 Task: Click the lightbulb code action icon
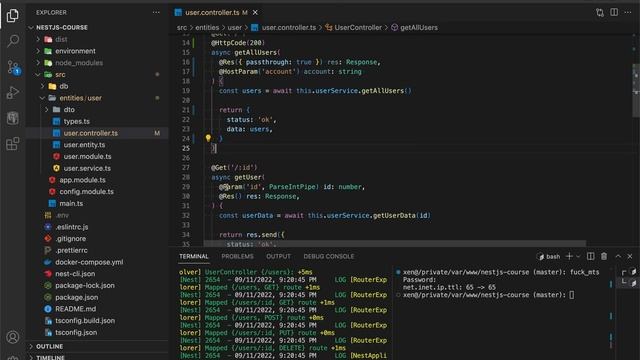tap(208, 138)
